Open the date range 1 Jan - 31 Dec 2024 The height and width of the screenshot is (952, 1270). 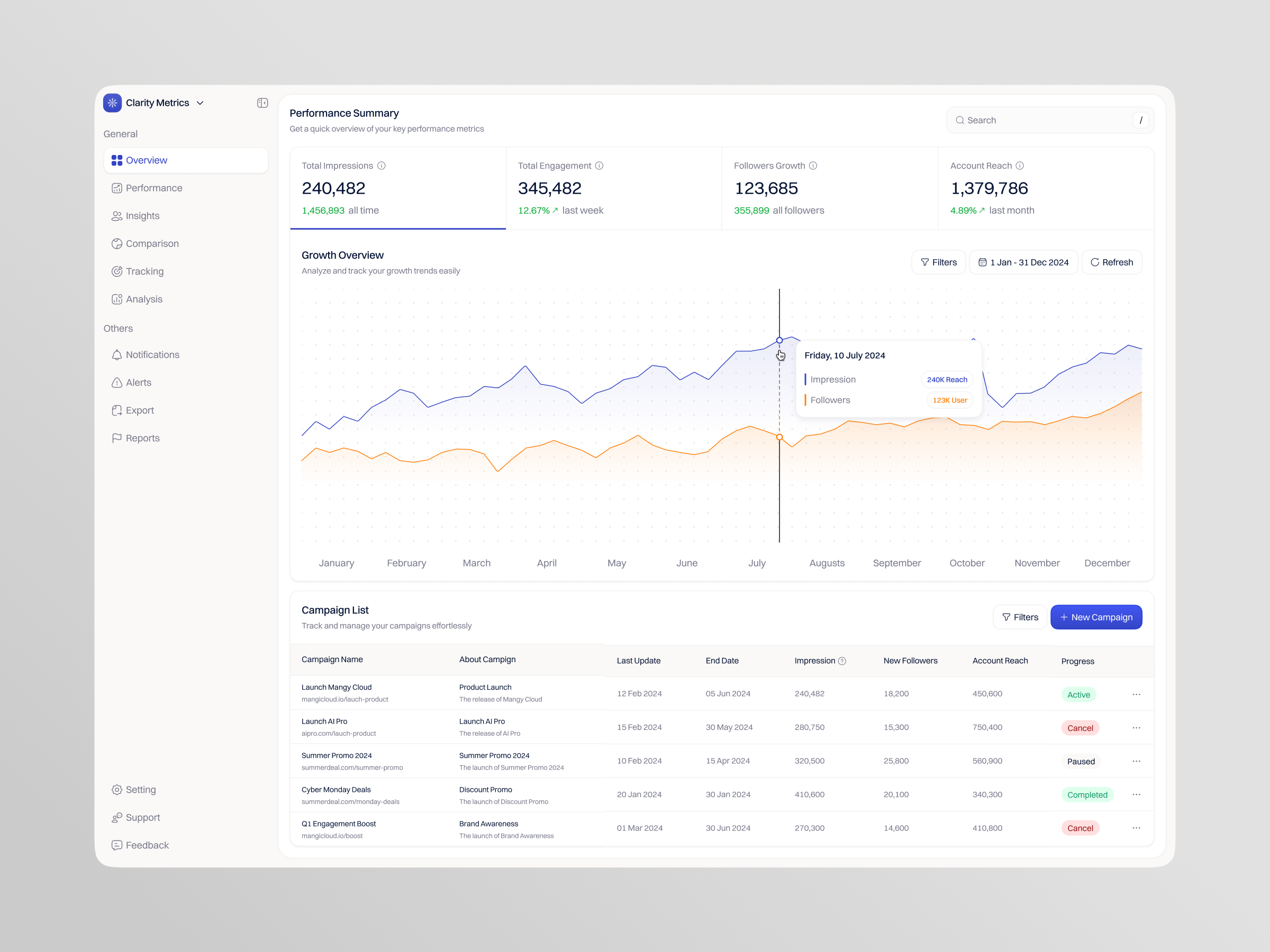coord(1023,262)
